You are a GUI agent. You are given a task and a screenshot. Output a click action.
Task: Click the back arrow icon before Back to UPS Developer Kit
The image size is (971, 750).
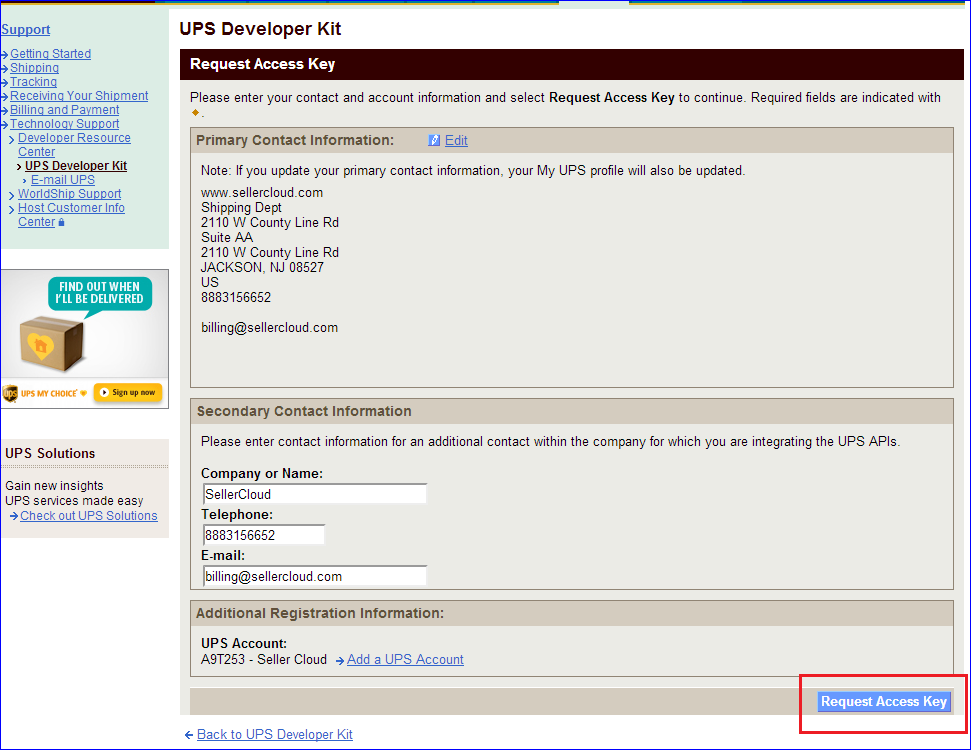(x=189, y=735)
